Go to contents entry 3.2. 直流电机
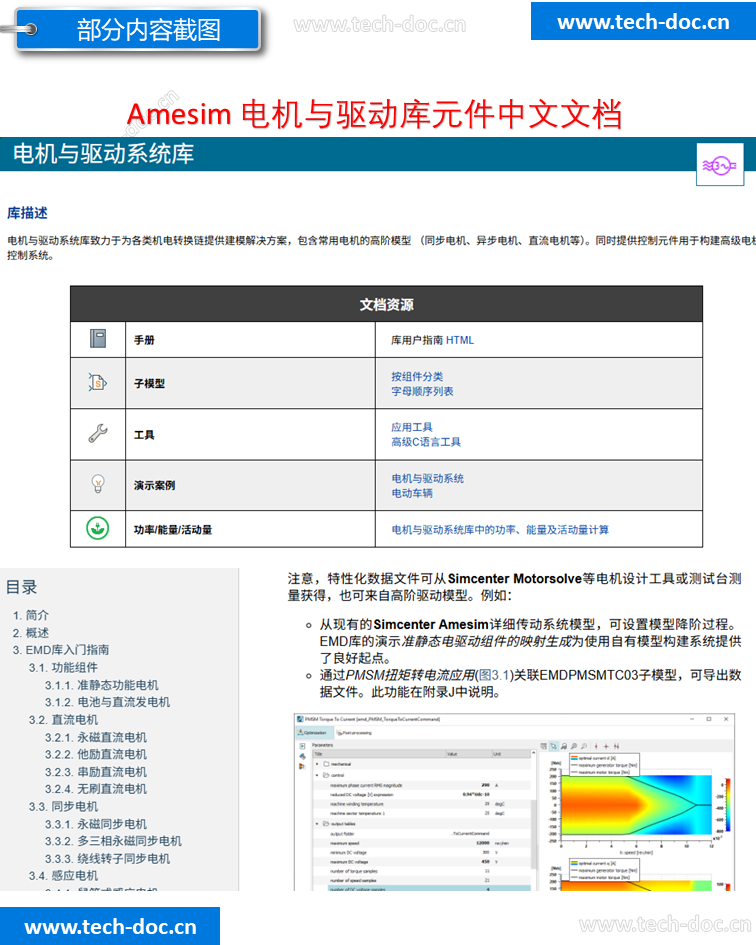 coord(63,720)
